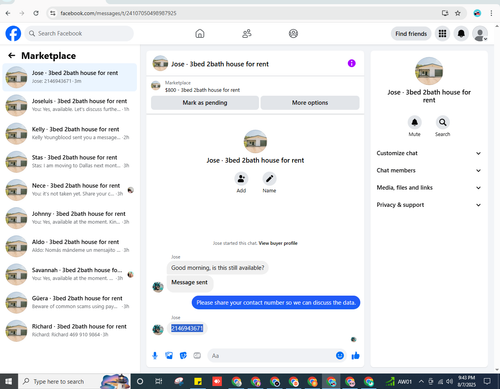Image resolution: width=500 pixels, height=389 pixels.
Task: Open Stas conversation in list
Action: [x=70, y=161]
